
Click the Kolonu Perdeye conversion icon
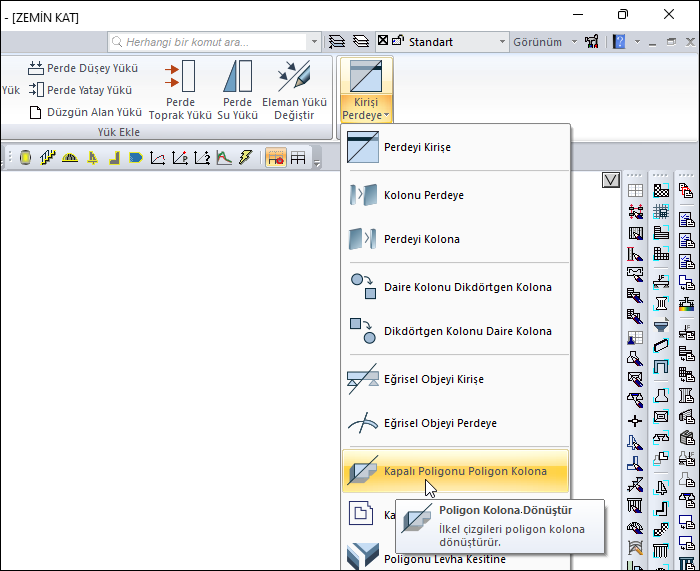point(361,195)
